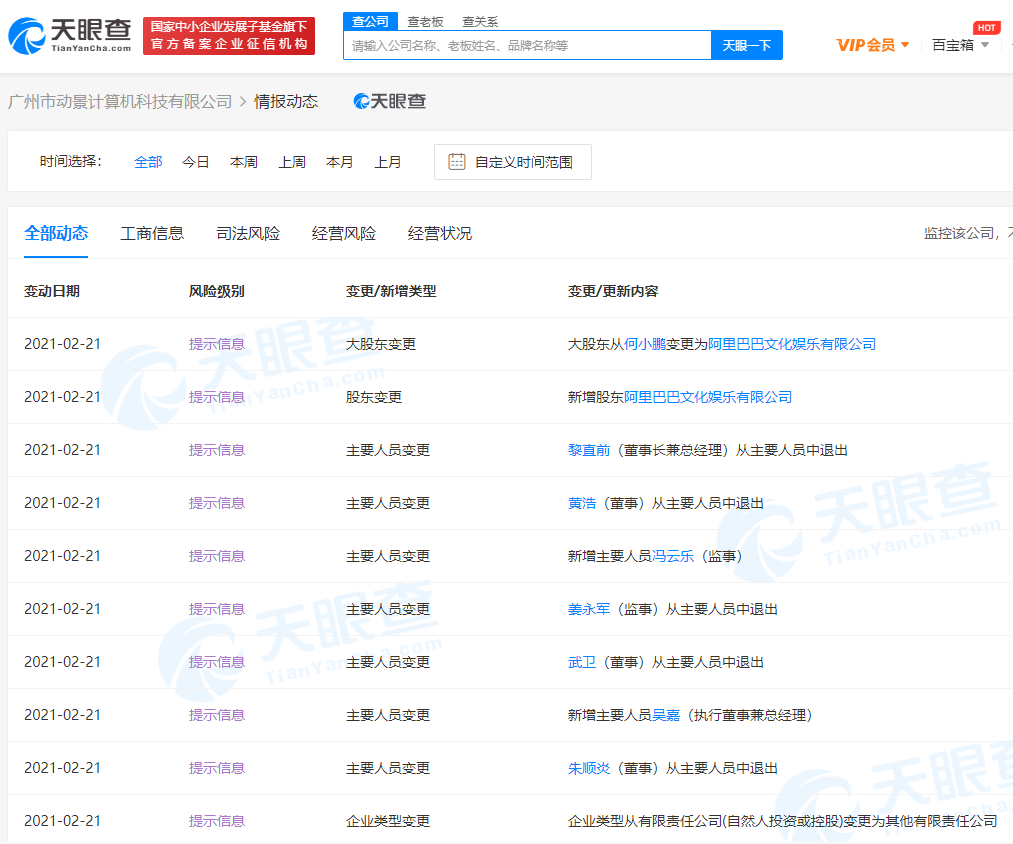1013x844 pixels.
Task: Select the 查老板 search tab
Action: pyautogui.click(x=424, y=21)
